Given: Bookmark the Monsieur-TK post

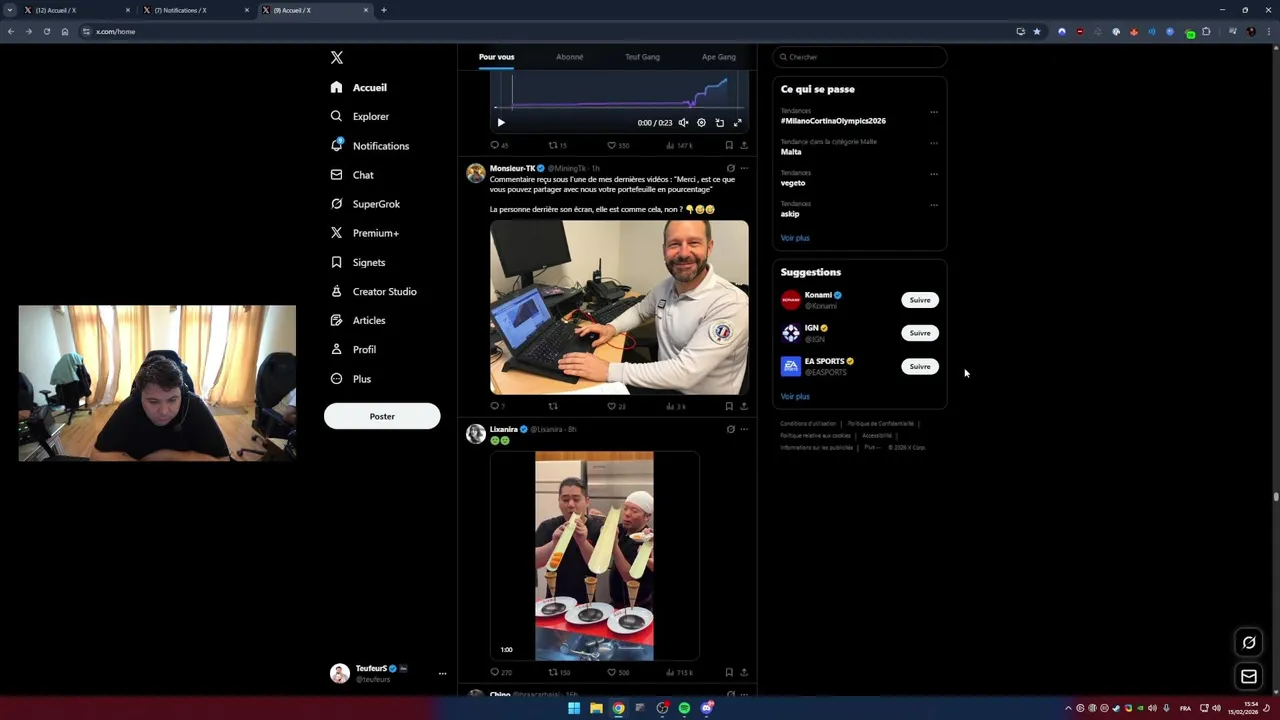Looking at the screenshot, I should click(729, 406).
